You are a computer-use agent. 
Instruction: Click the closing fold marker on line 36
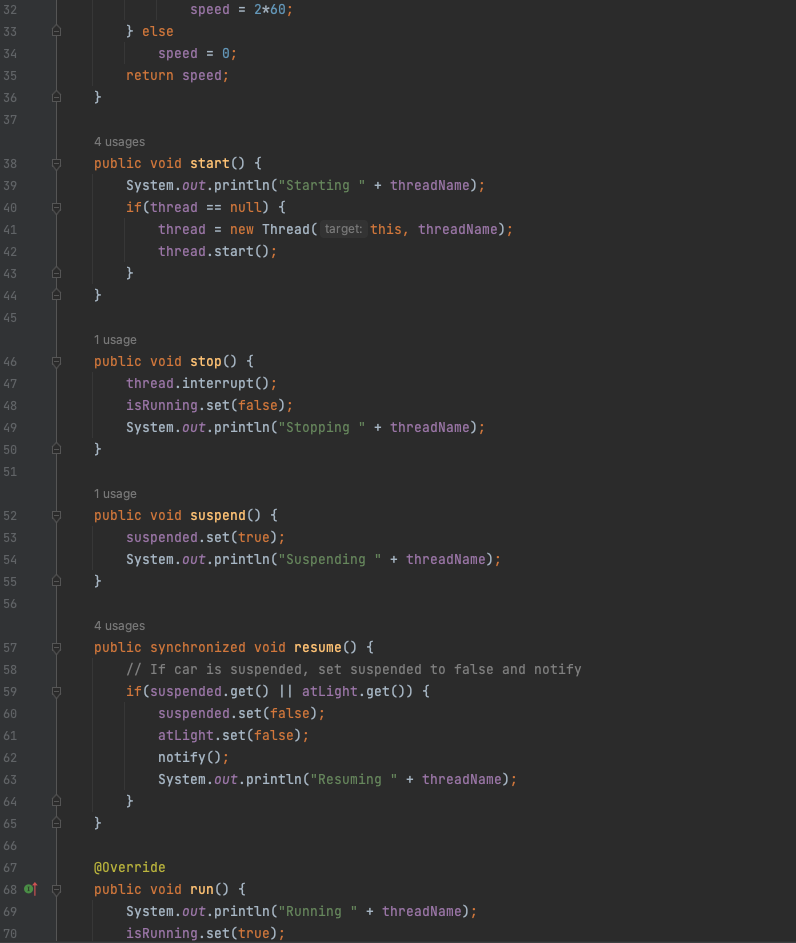57,97
